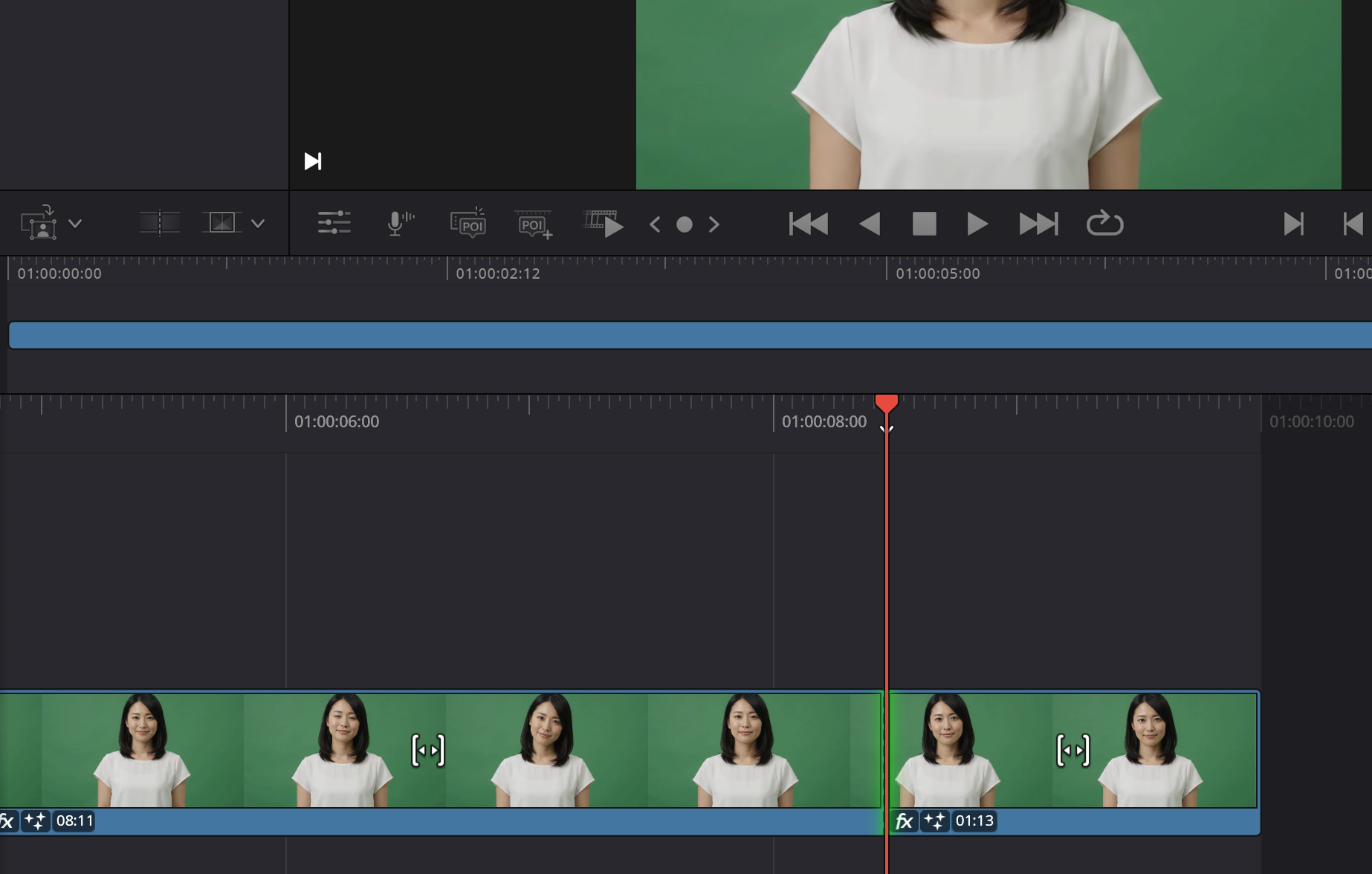Click the viewer preview image
Viewport: 1372px width, 874px height.
point(988,94)
